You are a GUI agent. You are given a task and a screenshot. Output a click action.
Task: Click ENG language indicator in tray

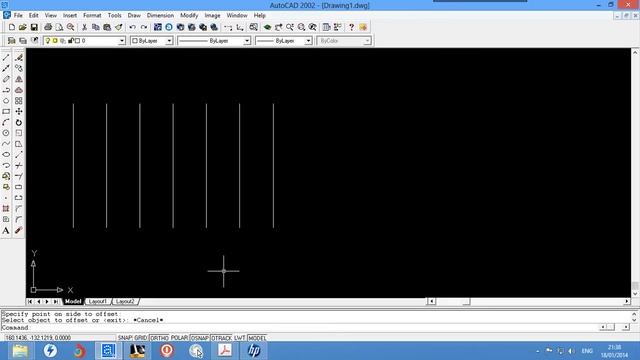587,351
